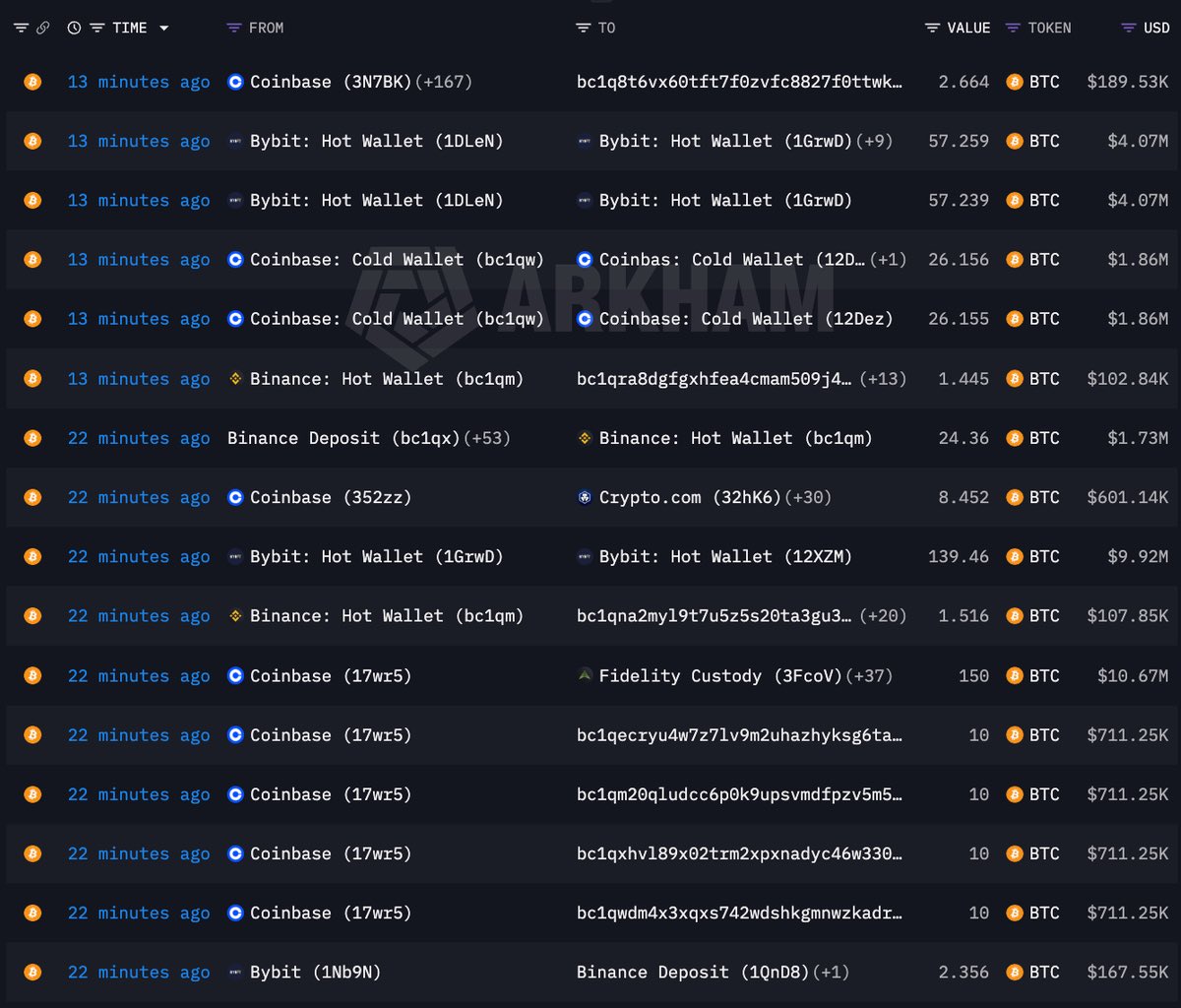
Task: Expand (+30) recipients after Crypto.com
Action: [807, 497]
